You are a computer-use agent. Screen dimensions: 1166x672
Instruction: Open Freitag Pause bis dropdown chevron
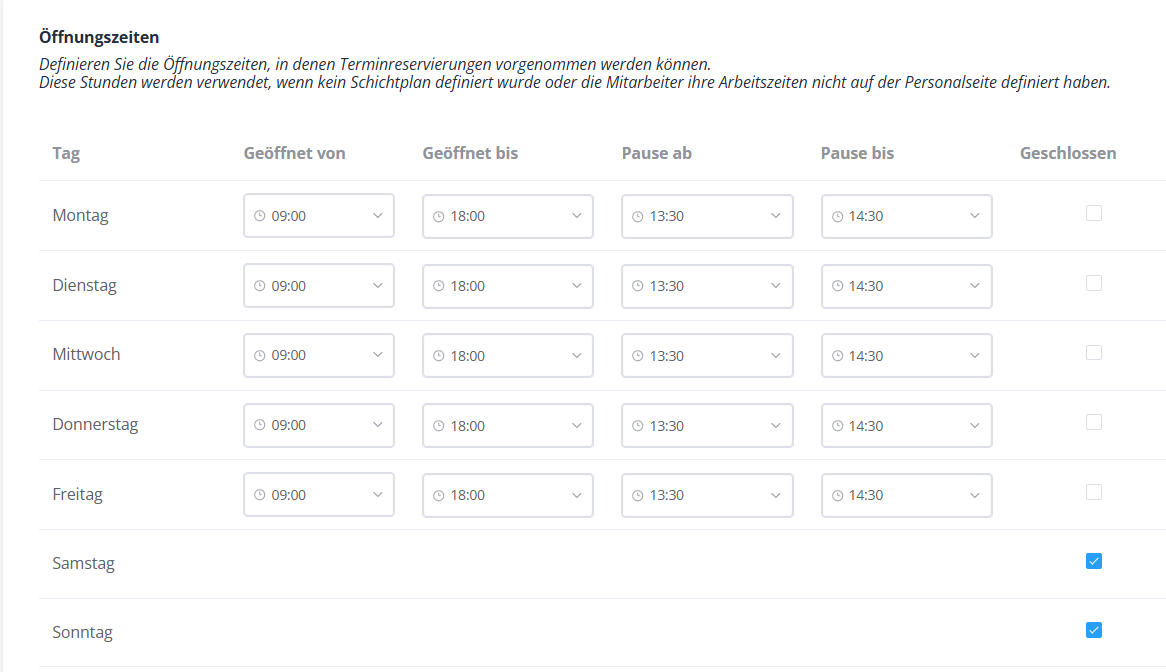pyautogui.click(x=975, y=495)
